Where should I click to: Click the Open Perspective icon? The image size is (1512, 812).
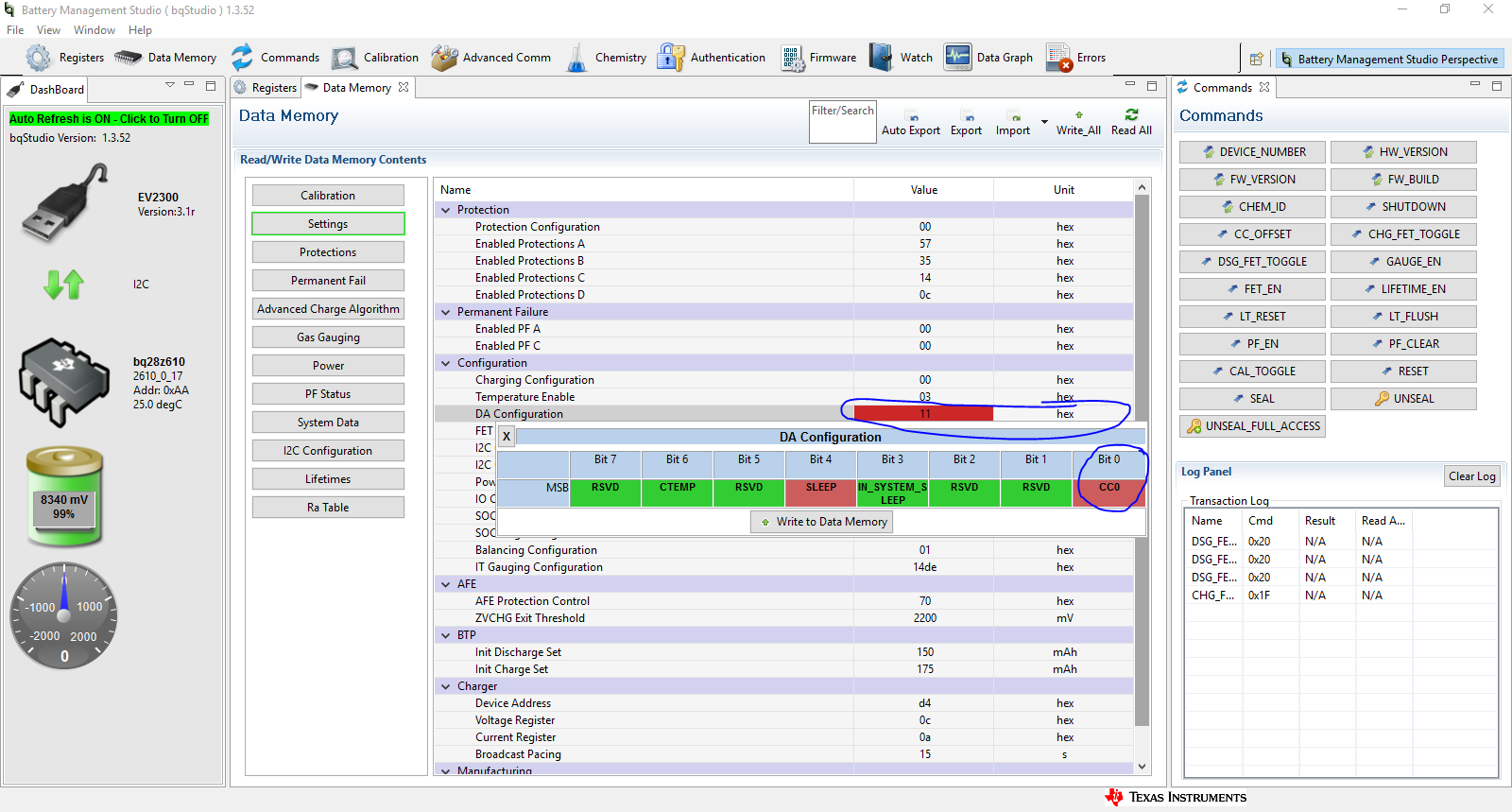[x=1256, y=59]
